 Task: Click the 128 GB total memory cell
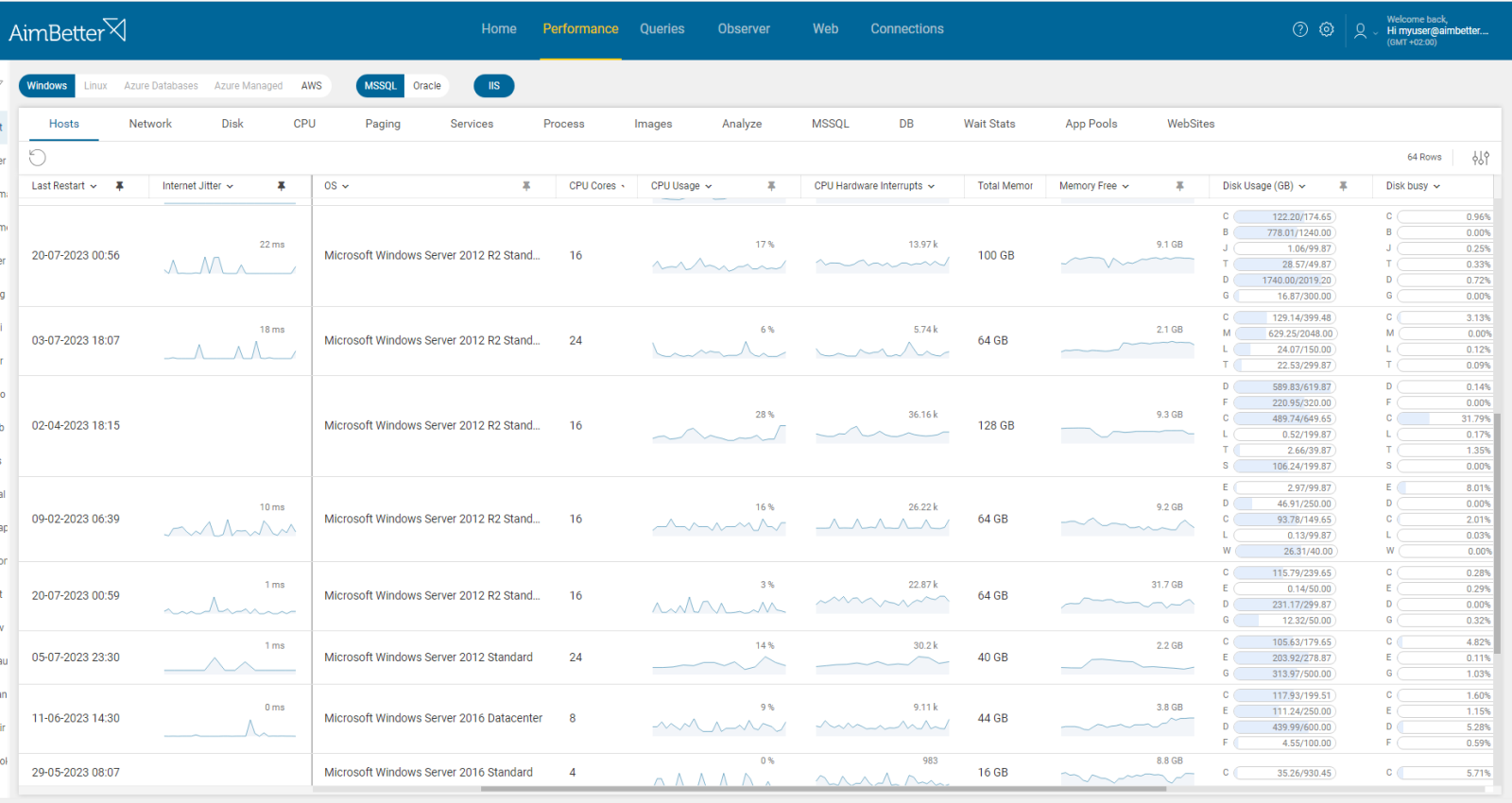(996, 426)
